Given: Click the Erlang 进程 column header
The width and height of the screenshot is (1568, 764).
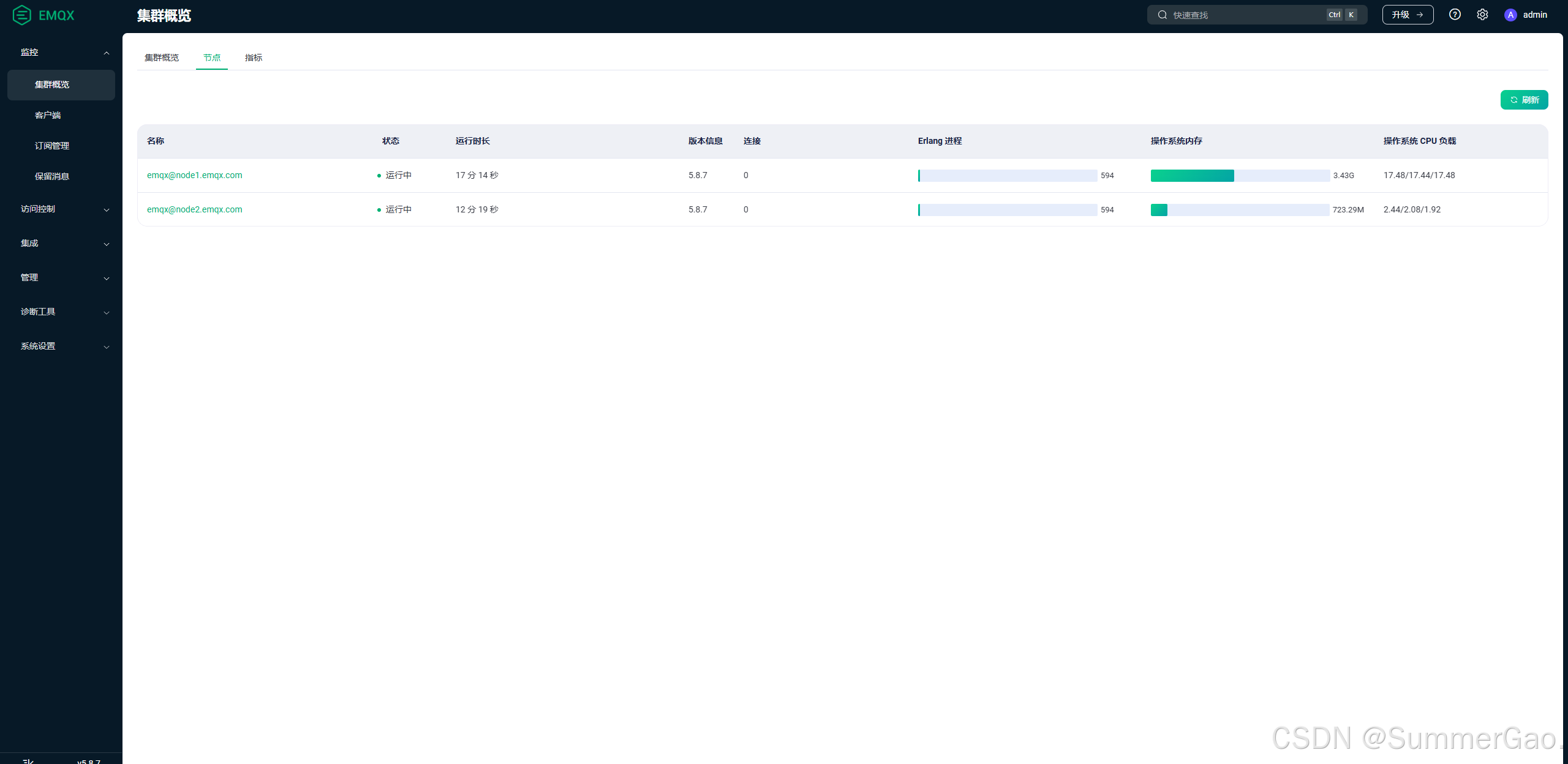Looking at the screenshot, I should [940, 141].
